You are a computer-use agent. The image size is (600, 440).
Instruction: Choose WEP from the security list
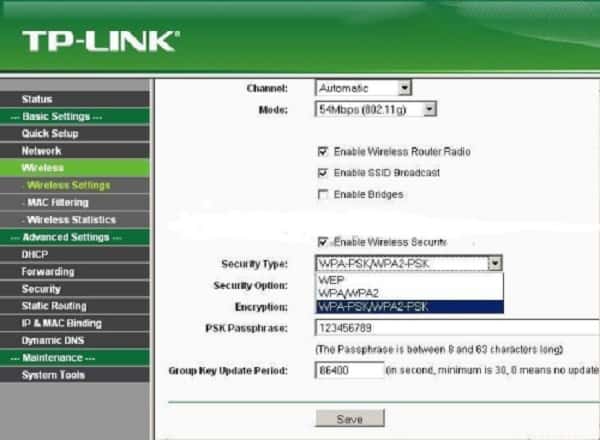[x=409, y=280]
